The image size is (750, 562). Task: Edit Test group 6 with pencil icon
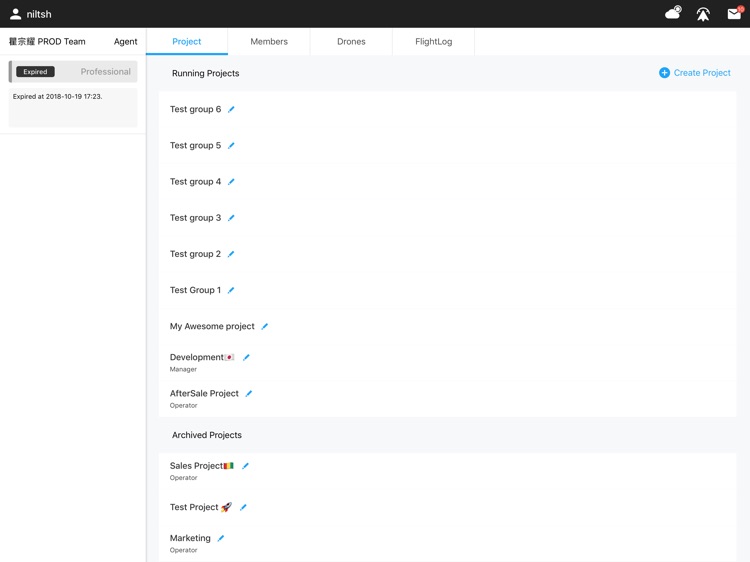(x=231, y=110)
